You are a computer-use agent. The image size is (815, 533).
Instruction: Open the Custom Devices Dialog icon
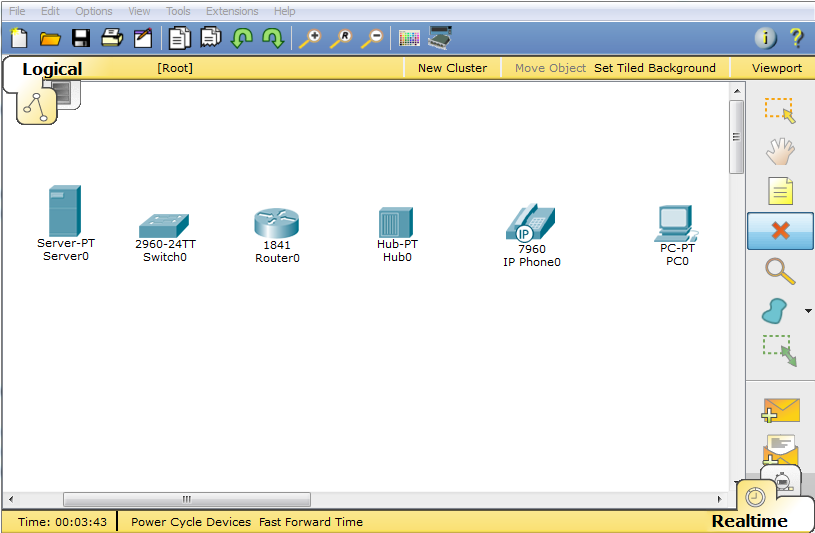[x=440, y=38]
